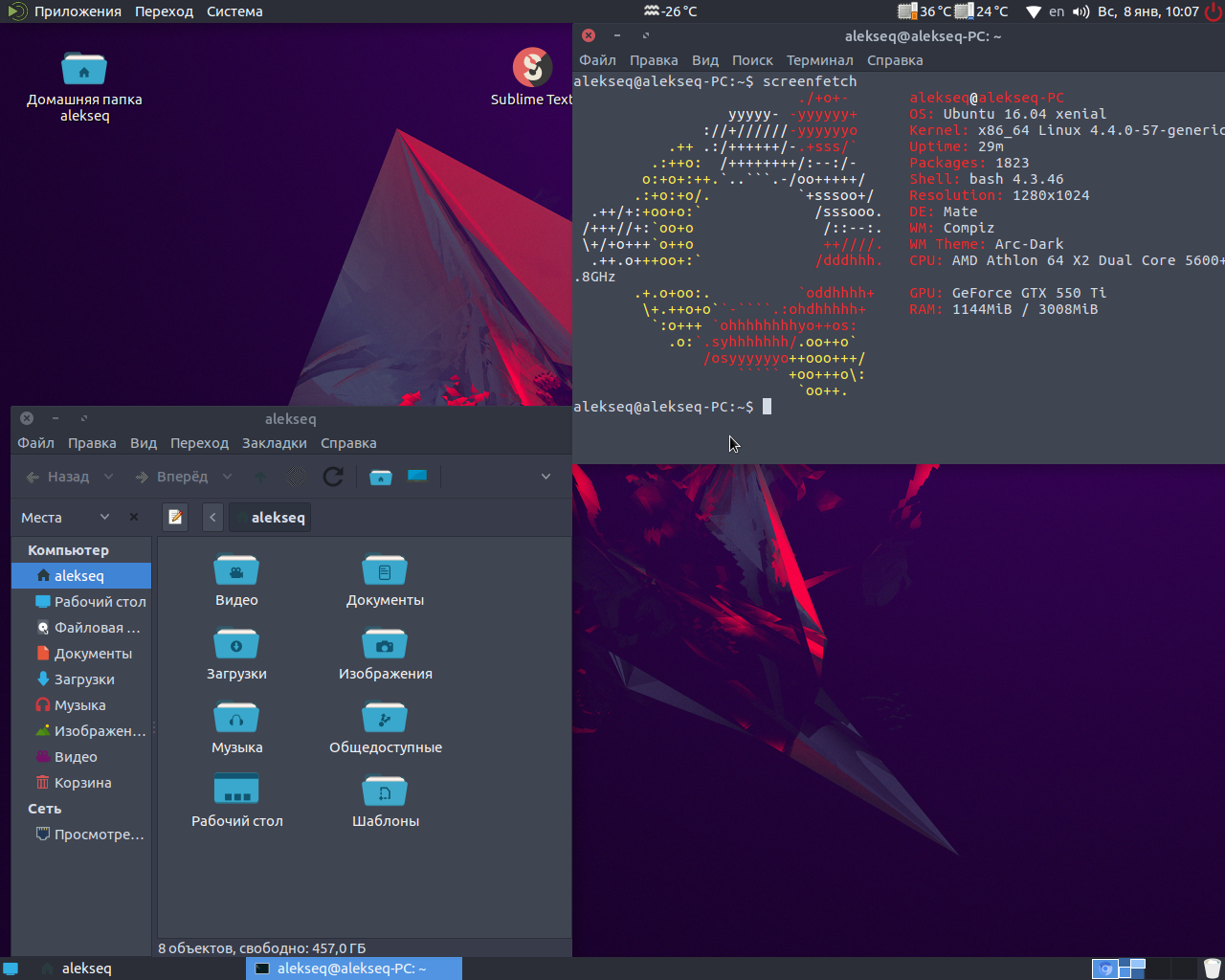Open the Назад history dropdown arrow
The height and width of the screenshot is (980, 1225).
pyautogui.click(x=108, y=477)
